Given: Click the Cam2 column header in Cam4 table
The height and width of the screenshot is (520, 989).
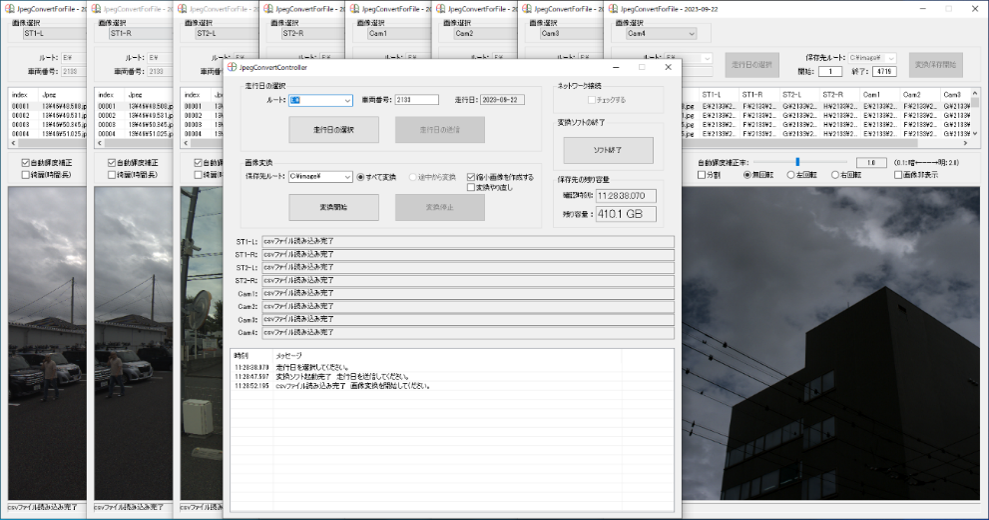Looking at the screenshot, I should coord(920,95).
